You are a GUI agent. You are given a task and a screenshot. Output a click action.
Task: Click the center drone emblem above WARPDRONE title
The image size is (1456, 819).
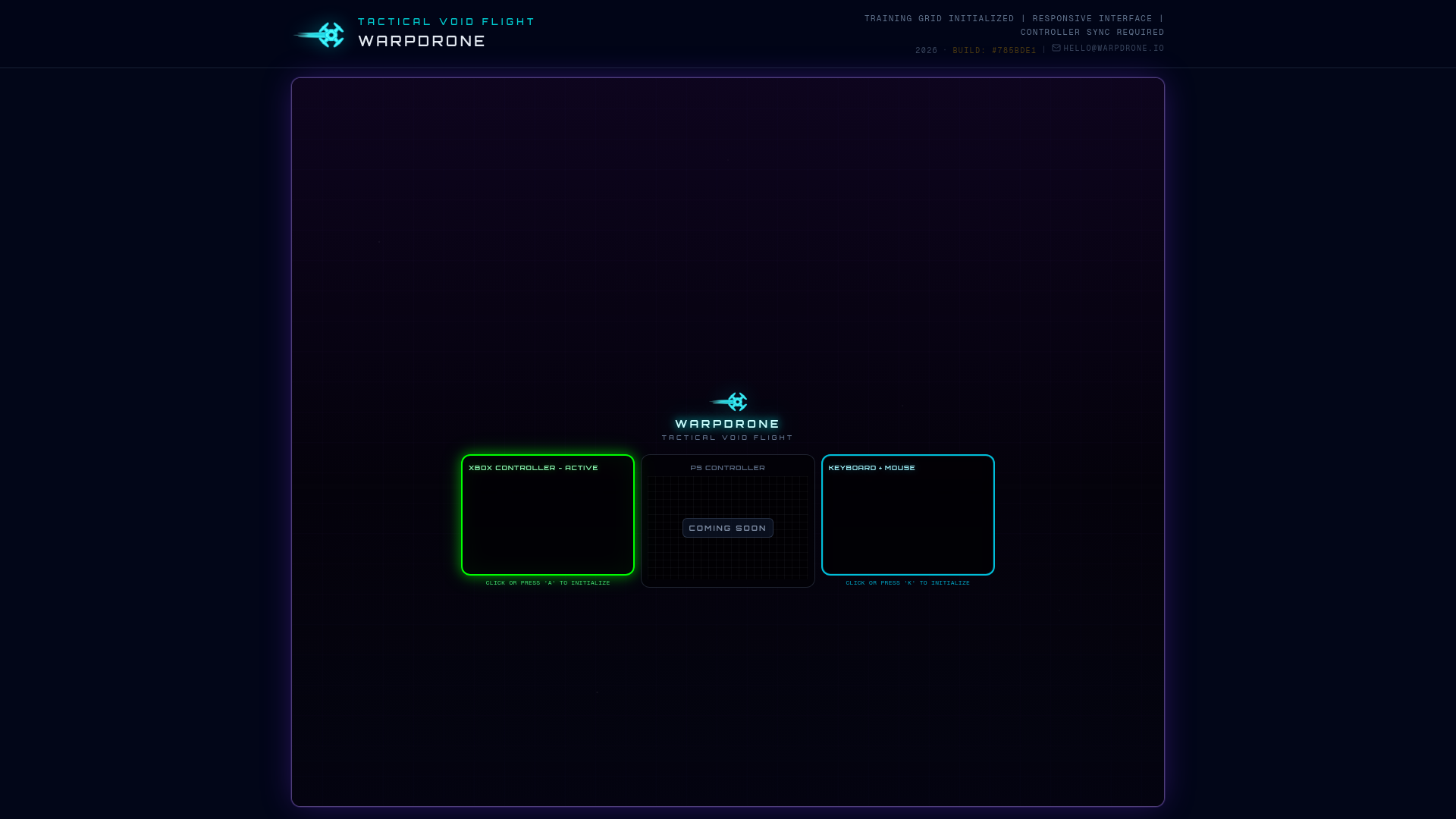[729, 401]
